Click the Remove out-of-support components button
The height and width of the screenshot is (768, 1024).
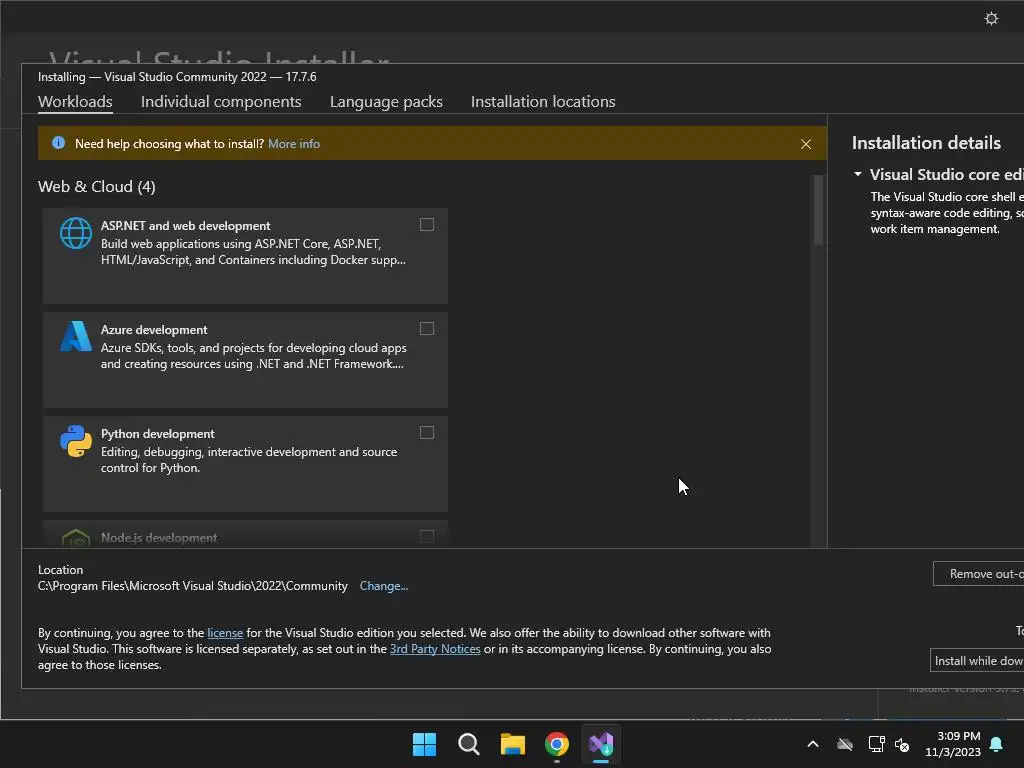pos(978,574)
